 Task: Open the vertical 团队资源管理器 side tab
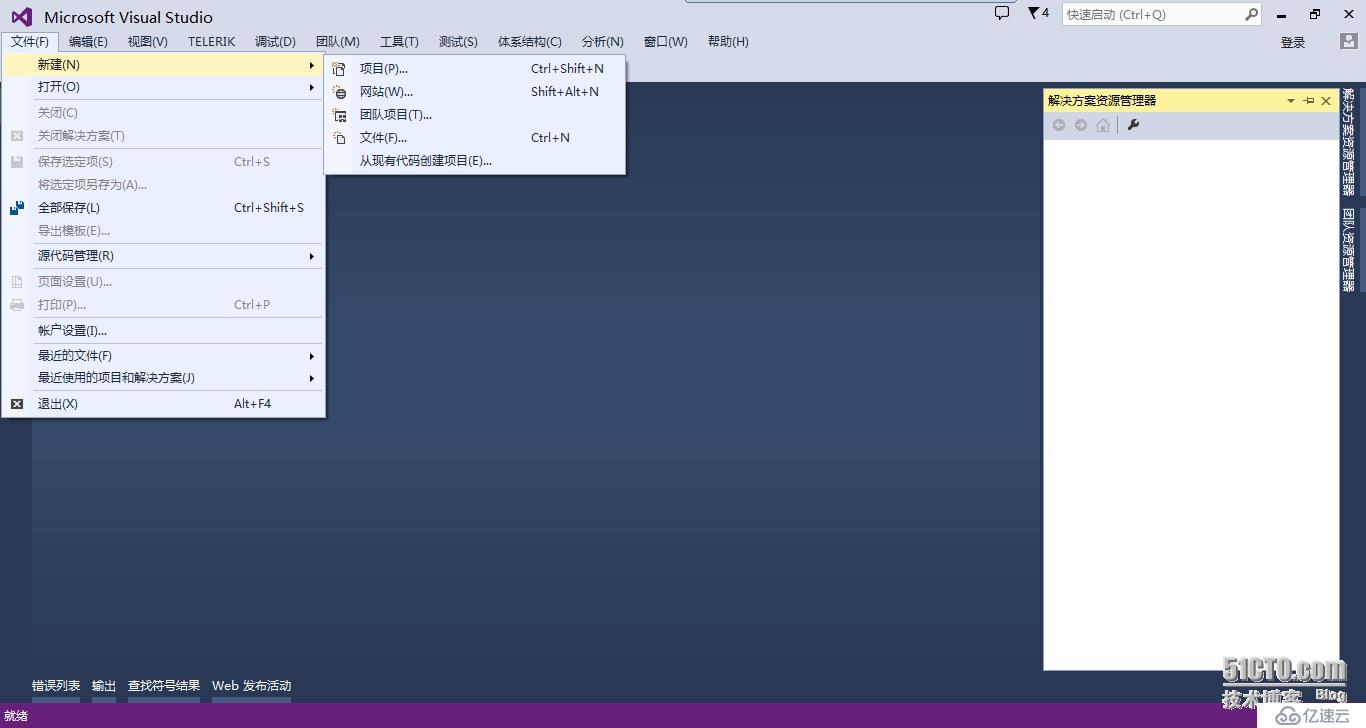(1349, 250)
